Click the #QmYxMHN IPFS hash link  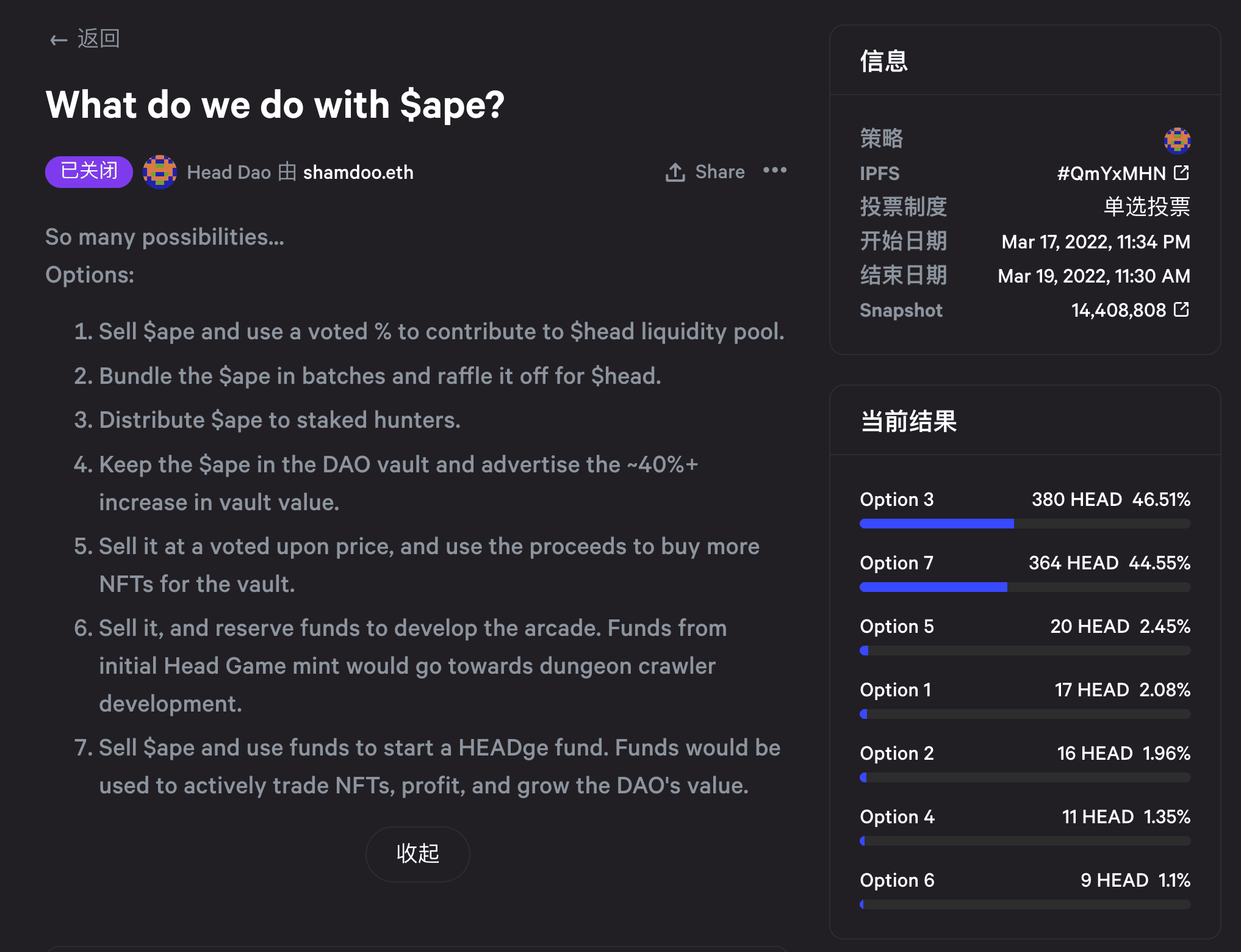tap(1111, 174)
